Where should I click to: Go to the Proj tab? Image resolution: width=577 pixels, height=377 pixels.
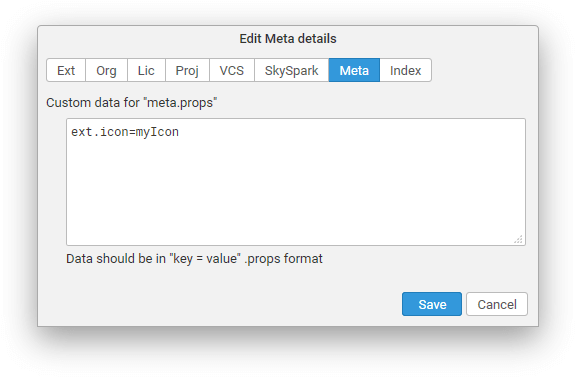(187, 70)
